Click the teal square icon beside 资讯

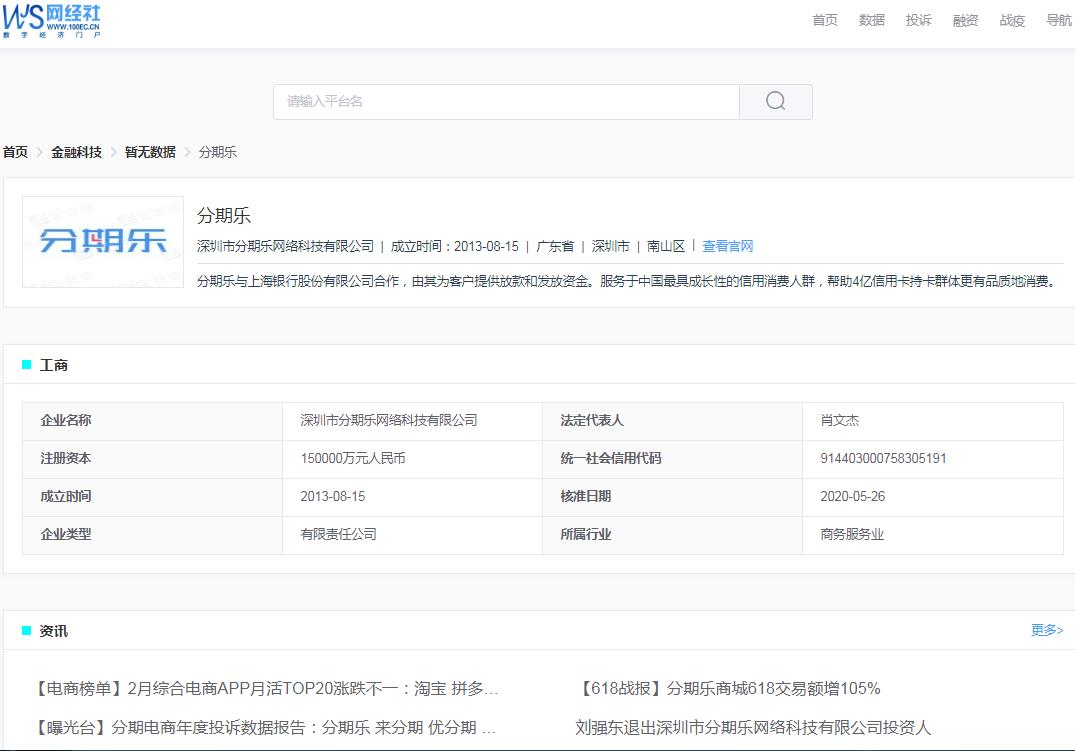point(25,630)
